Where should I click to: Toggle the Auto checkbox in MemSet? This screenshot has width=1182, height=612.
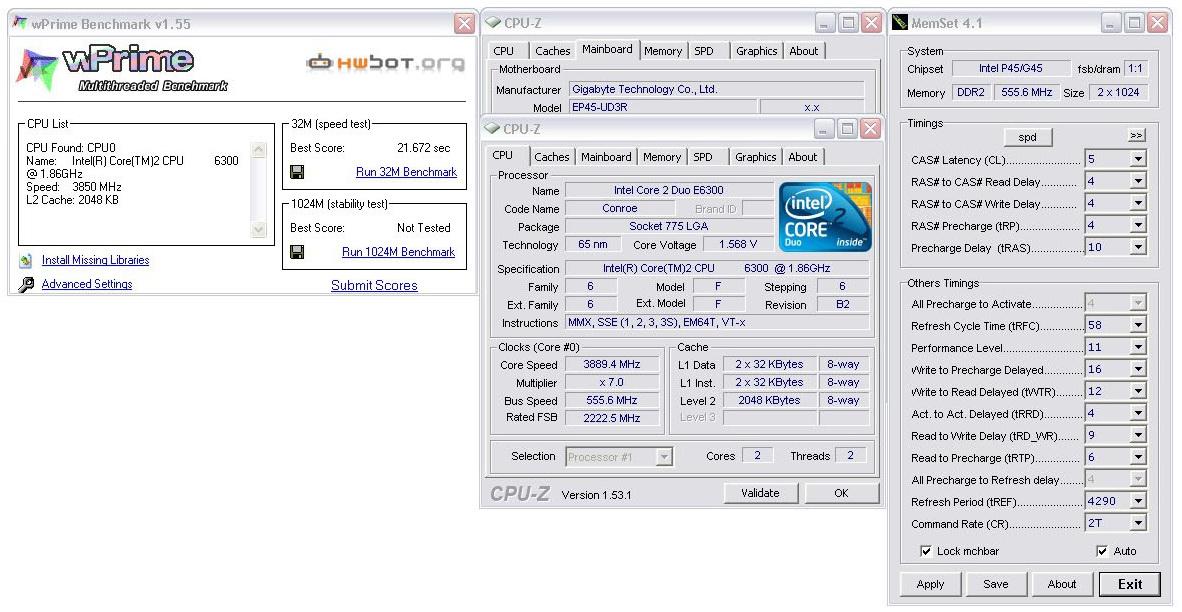coord(1102,551)
